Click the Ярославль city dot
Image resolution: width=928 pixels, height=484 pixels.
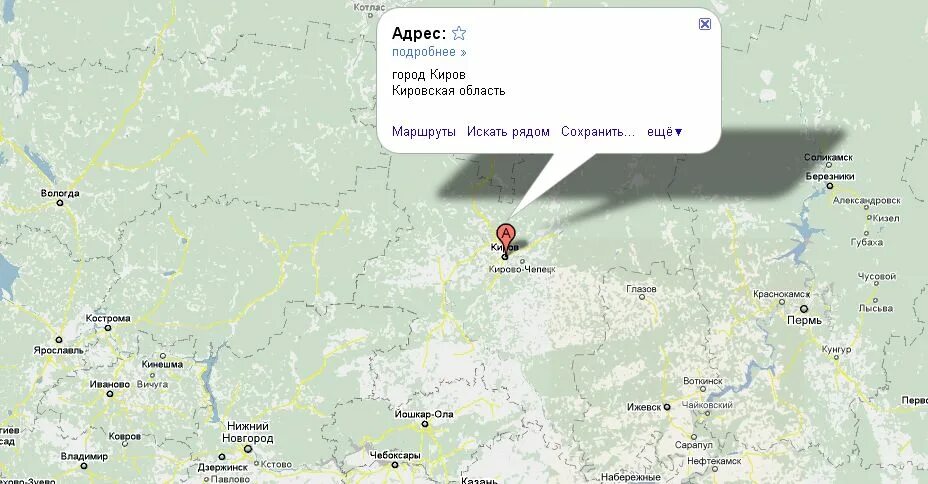pos(59,340)
